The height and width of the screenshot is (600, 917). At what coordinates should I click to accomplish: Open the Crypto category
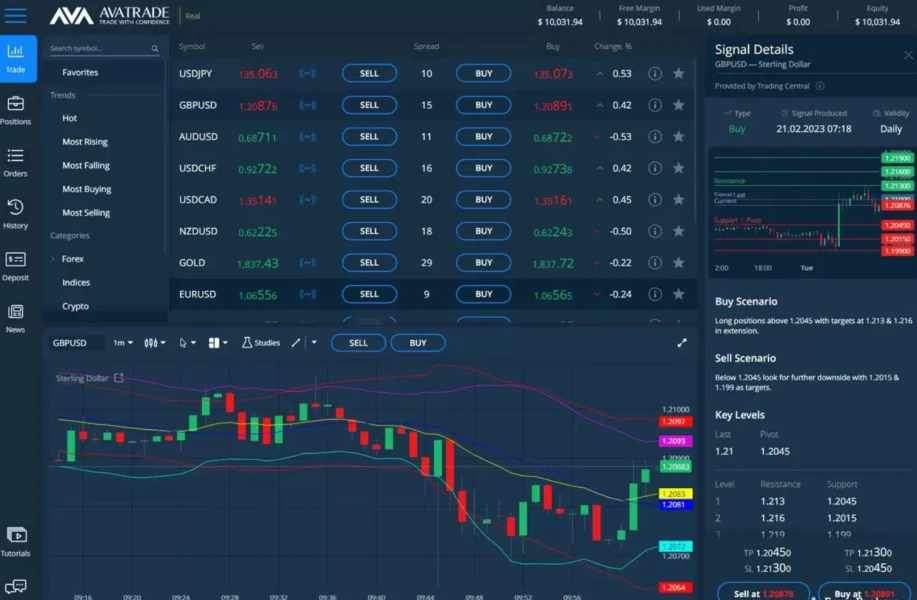pyautogui.click(x=75, y=306)
